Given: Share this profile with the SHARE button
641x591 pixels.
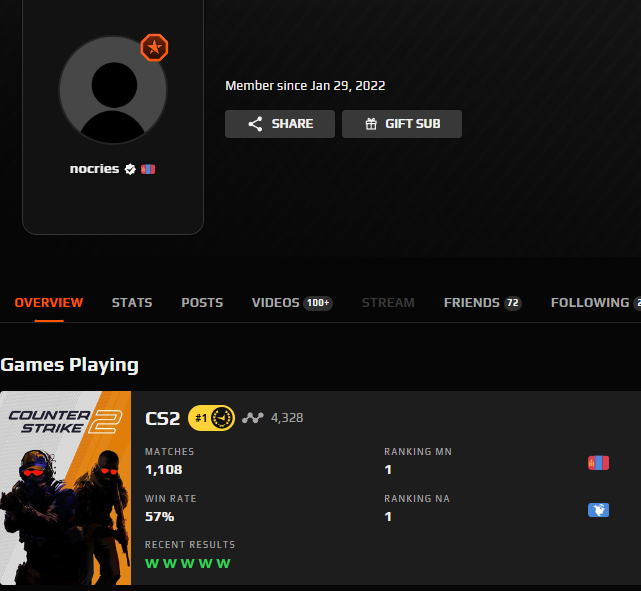Looking at the screenshot, I should 280,124.
